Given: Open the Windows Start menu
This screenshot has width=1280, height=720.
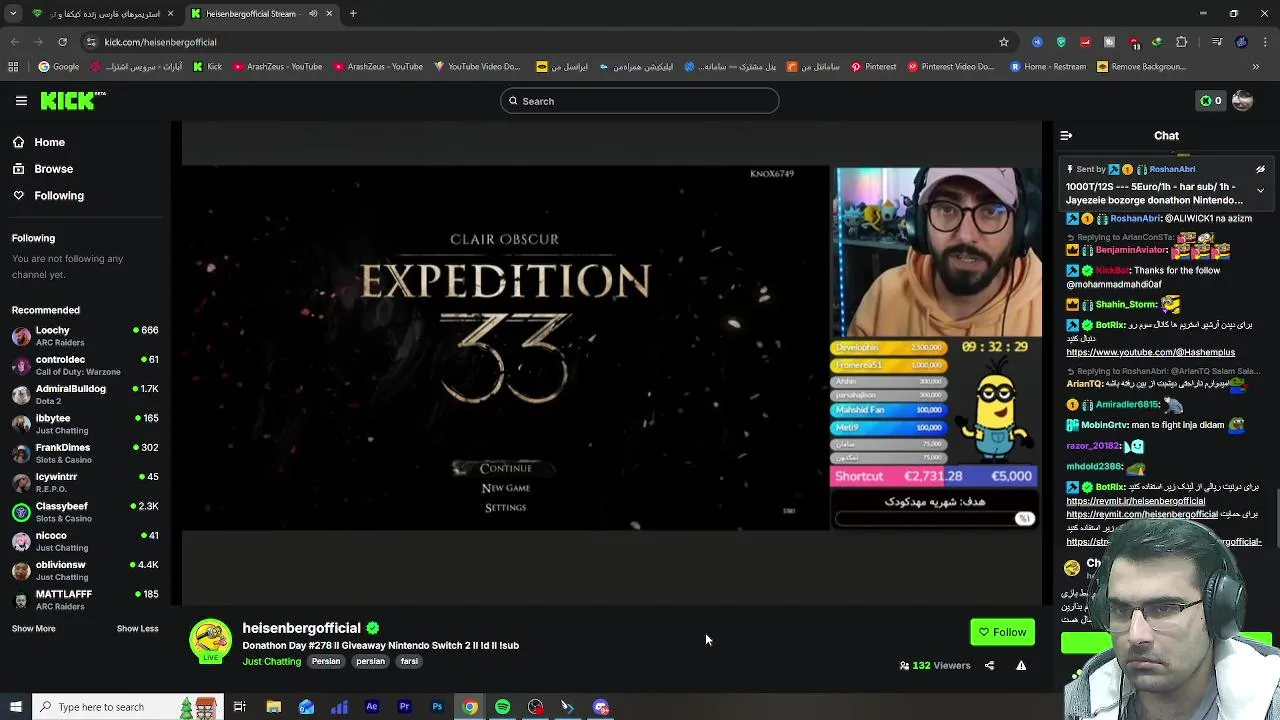Looking at the screenshot, I should (16, 707).
